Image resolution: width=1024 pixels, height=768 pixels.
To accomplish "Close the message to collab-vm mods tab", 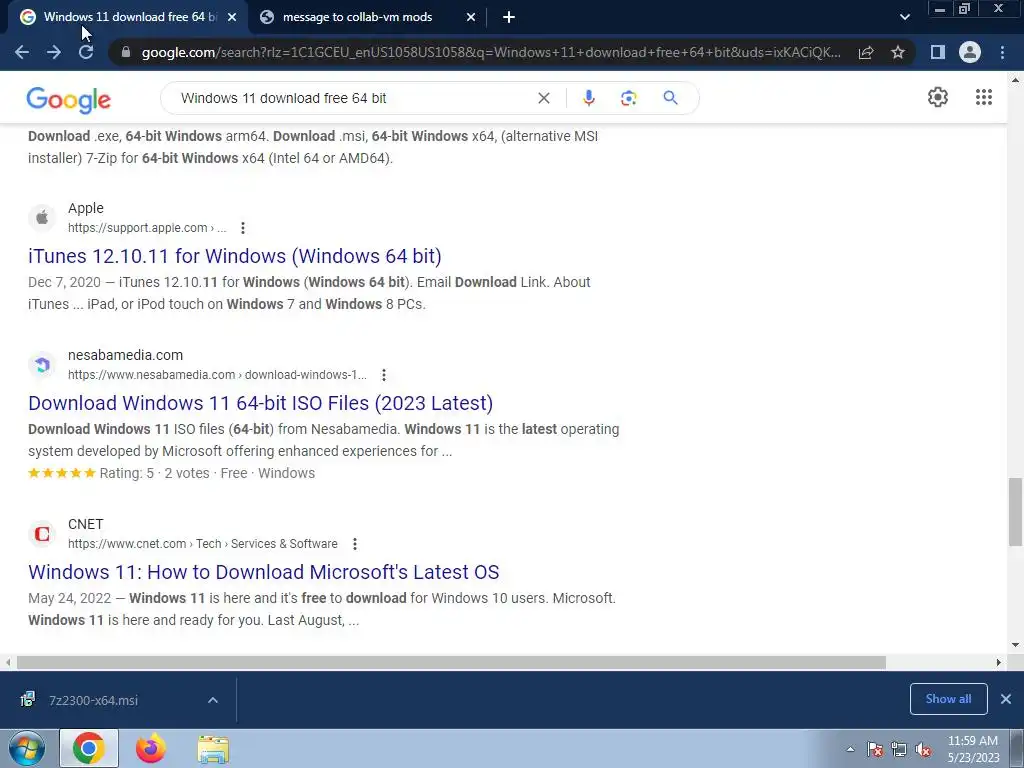I will tap(471, 17).
